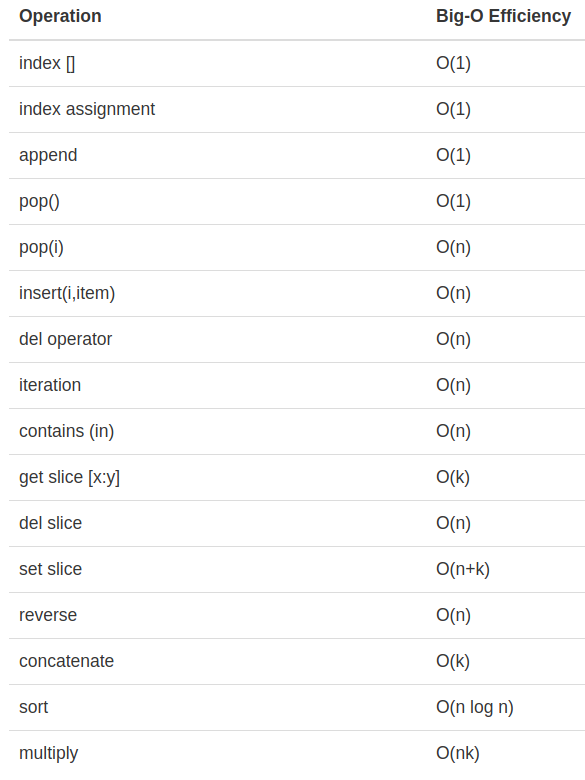
Task: Click the O(n log n) efficiency value
Action: (475, 707)
